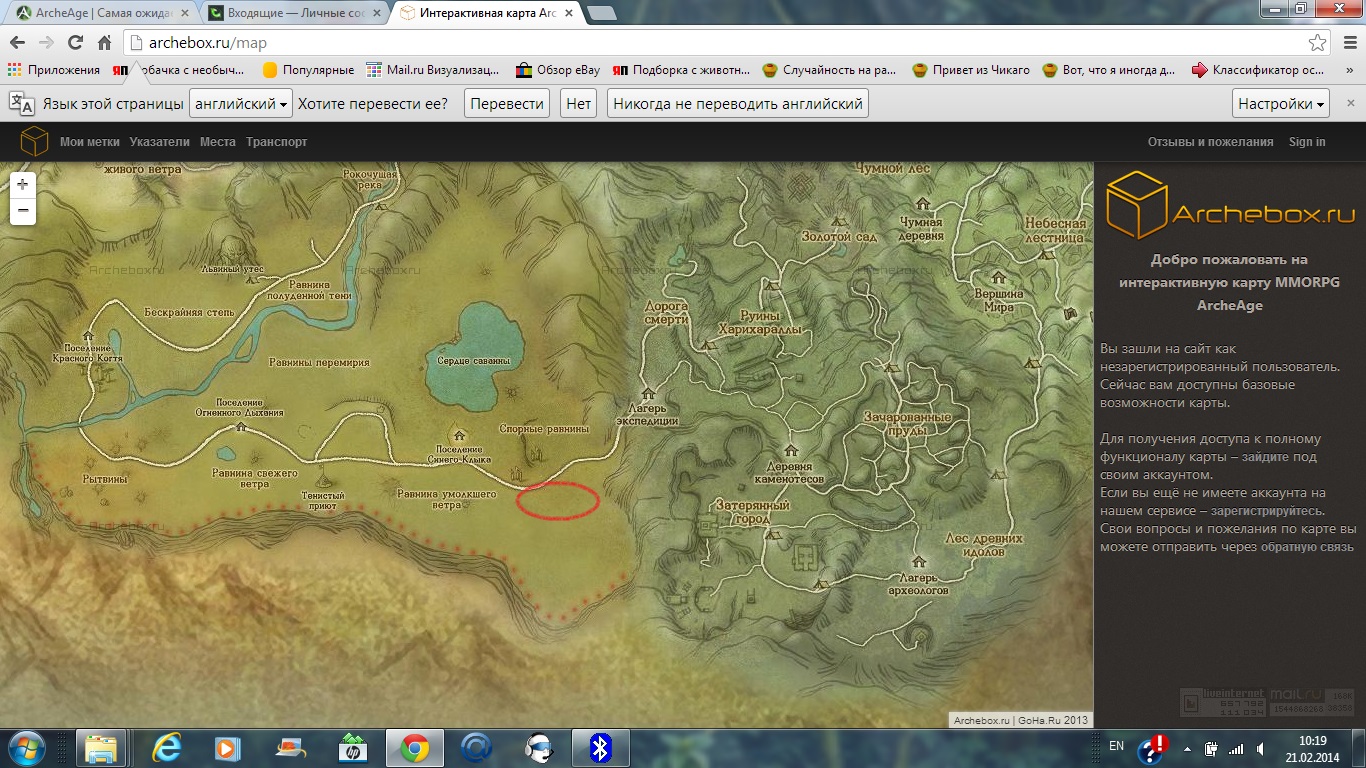Open the Приложения apps bookmark
Viewport: 1366px width, 768px height.
[54, 70]
